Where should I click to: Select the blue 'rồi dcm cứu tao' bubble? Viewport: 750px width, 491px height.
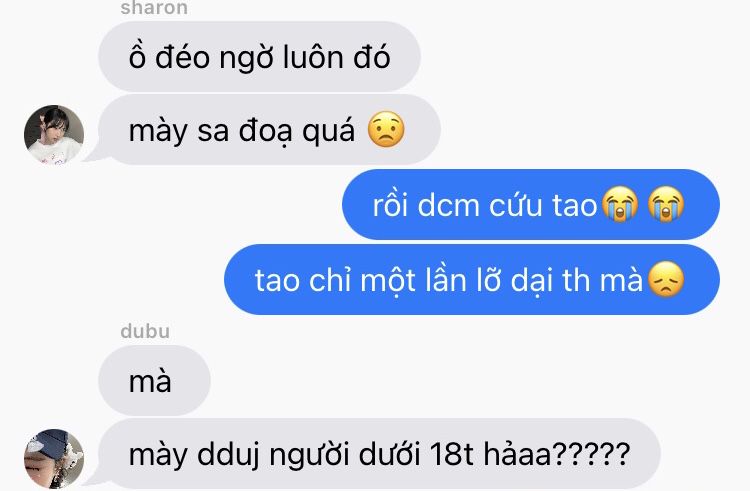coord(531,205)
